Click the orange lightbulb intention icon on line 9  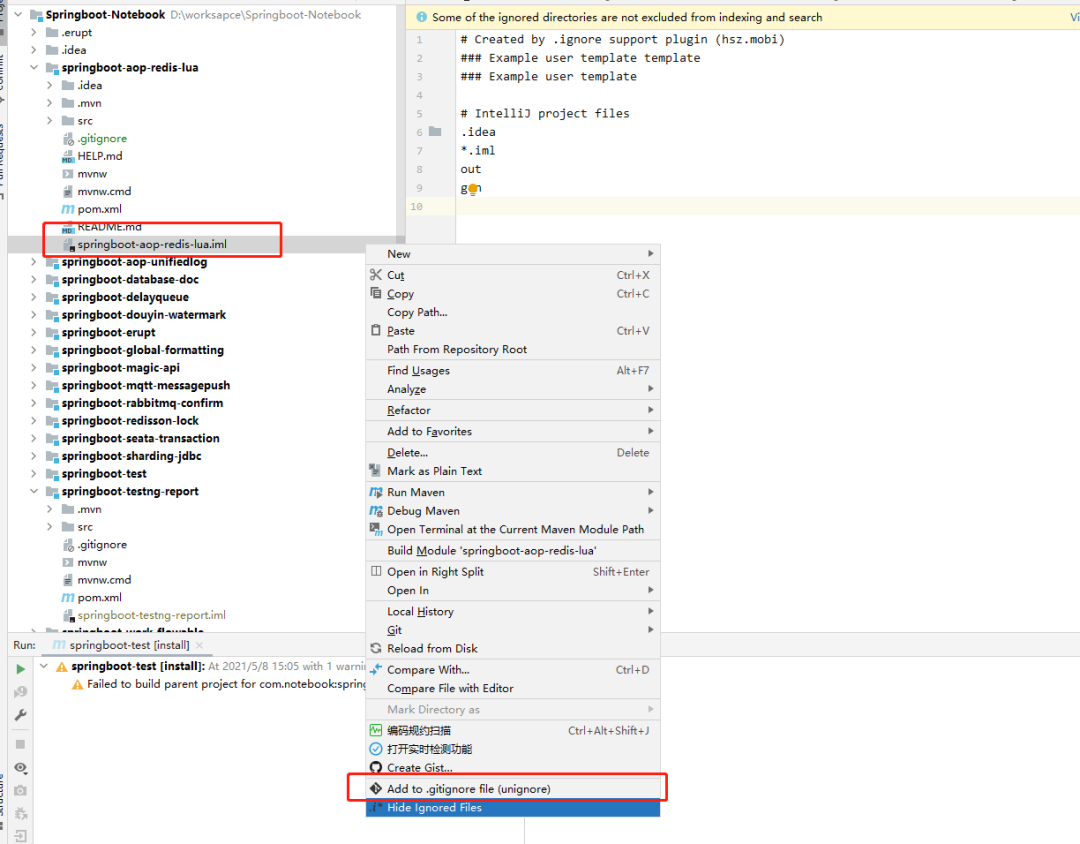[472, 189]
